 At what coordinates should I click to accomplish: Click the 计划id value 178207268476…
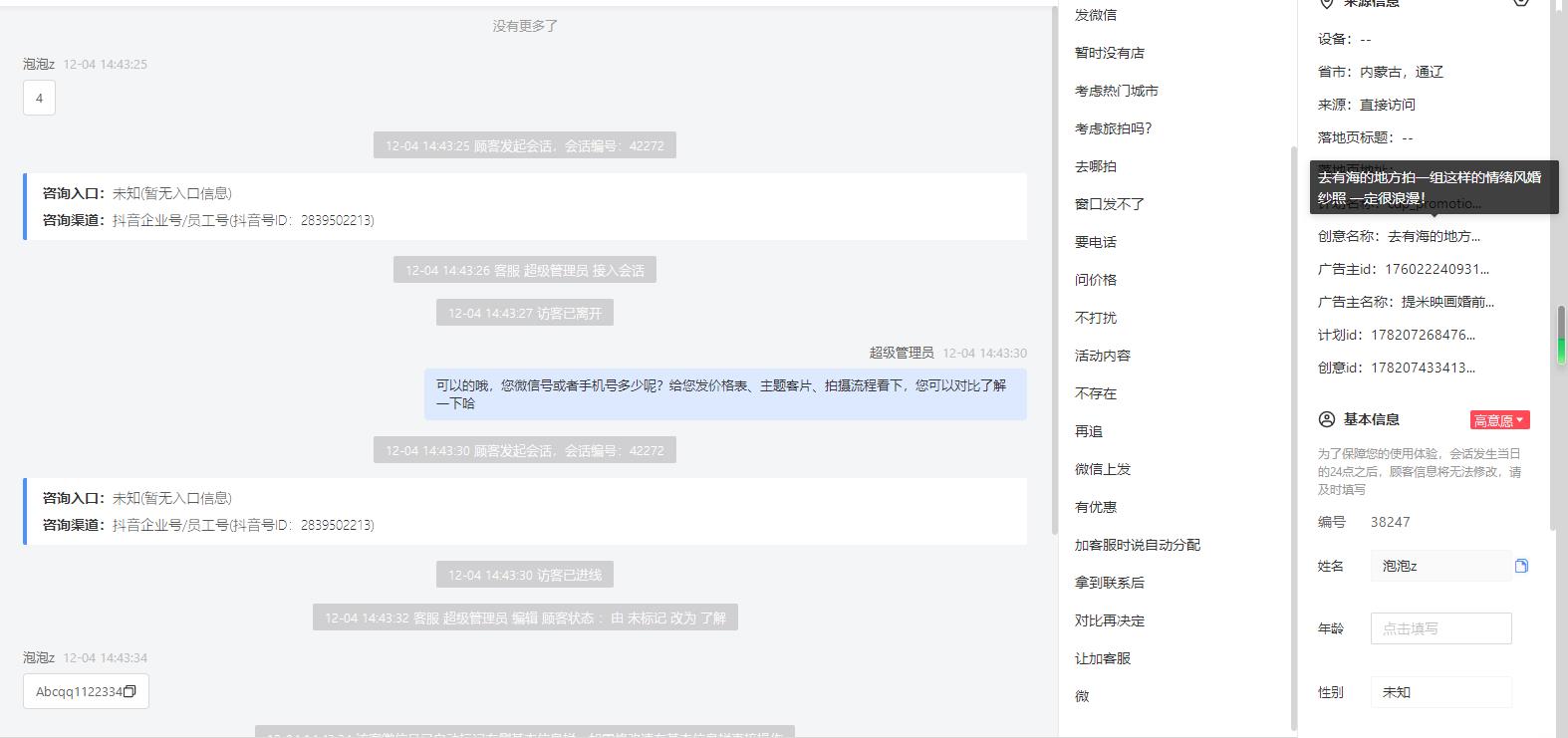click(1423, 335)
